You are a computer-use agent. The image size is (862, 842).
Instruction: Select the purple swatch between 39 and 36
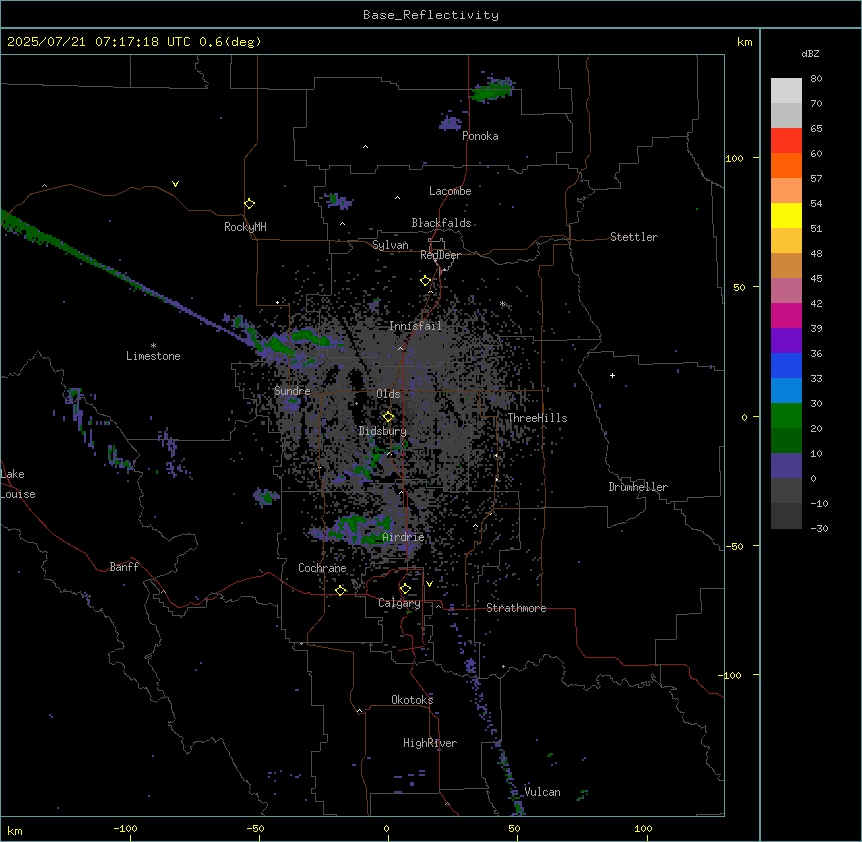coord(786,341)
